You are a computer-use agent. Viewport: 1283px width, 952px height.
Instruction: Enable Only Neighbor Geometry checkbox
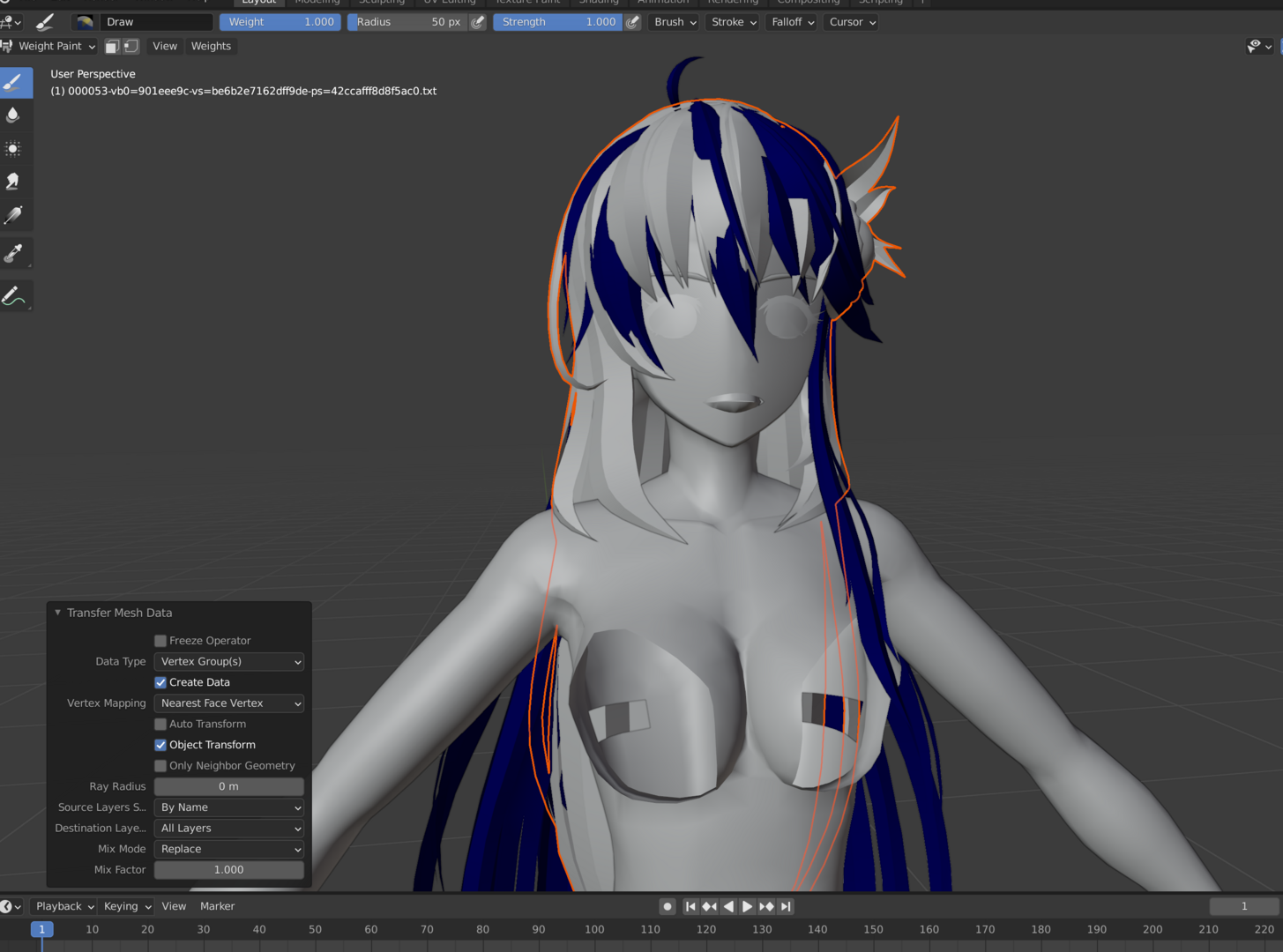(x=160, y=766)
